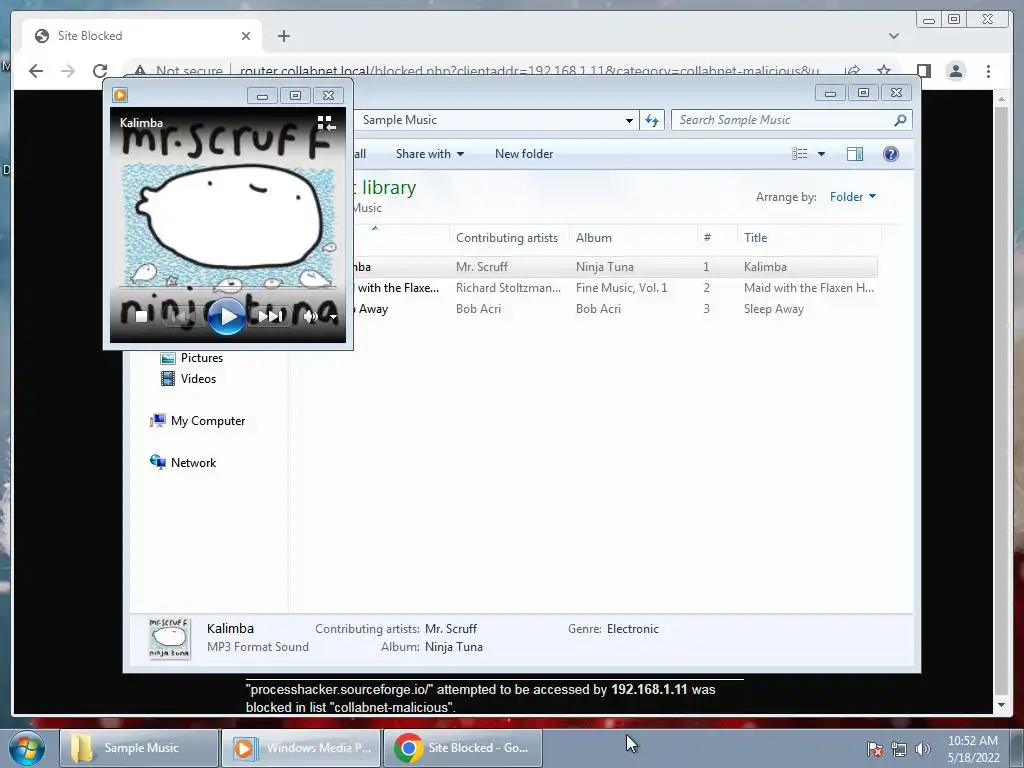The width and height of the screenshot is (1024, 768).
Task: Open Explorer address bar history dropdown
Action: tap(629, 120)
